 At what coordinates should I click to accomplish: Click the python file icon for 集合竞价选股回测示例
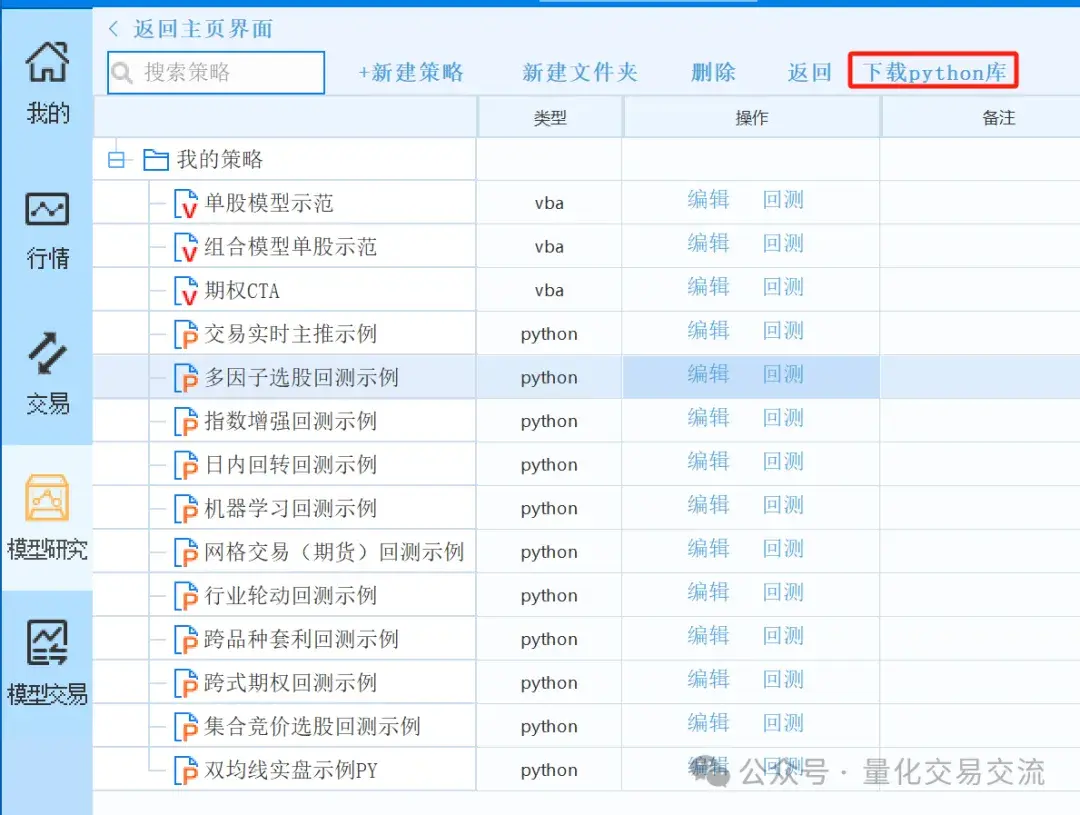186,727
